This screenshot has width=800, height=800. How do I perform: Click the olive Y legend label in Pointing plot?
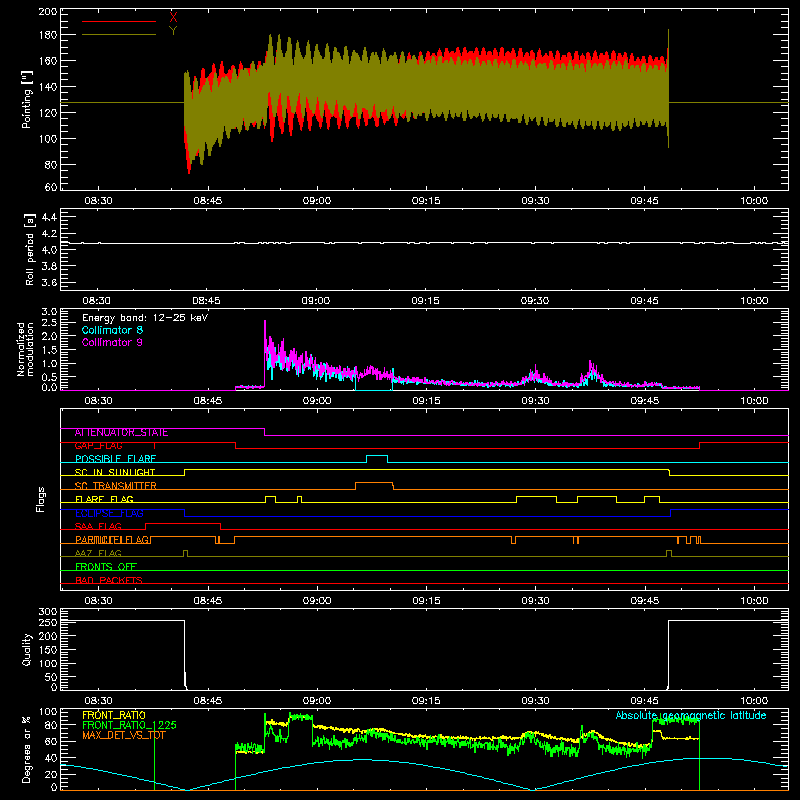[x=173, y=31]
